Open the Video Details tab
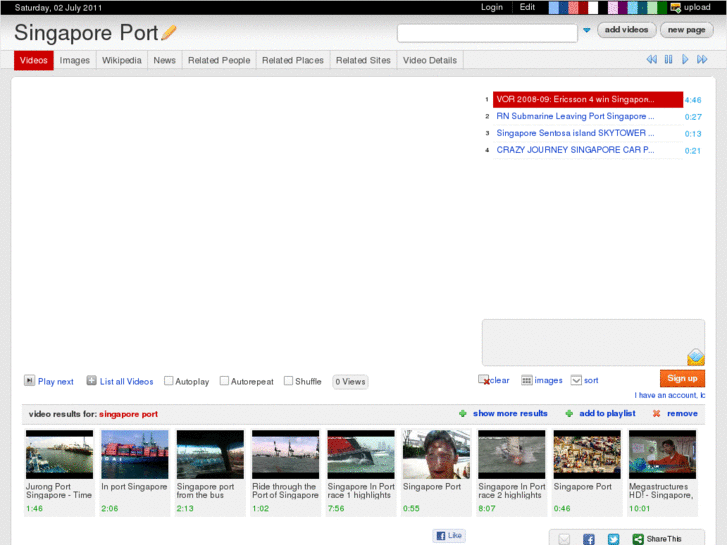The height and width of the screenshot is (545, 727). [x=430, y=60]
